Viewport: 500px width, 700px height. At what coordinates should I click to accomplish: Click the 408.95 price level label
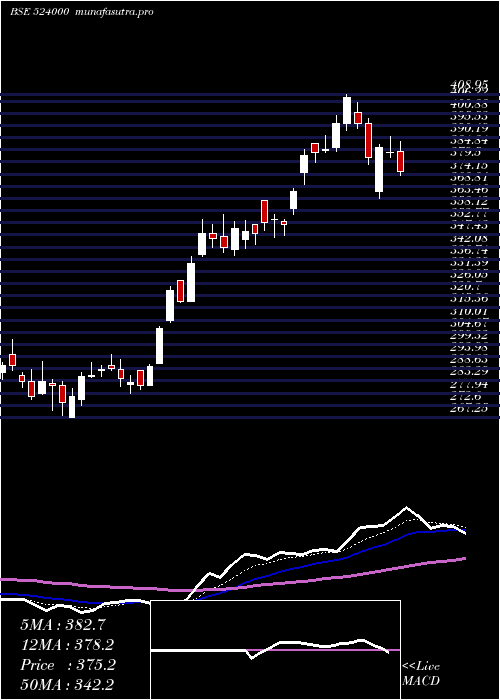(469, 84)
